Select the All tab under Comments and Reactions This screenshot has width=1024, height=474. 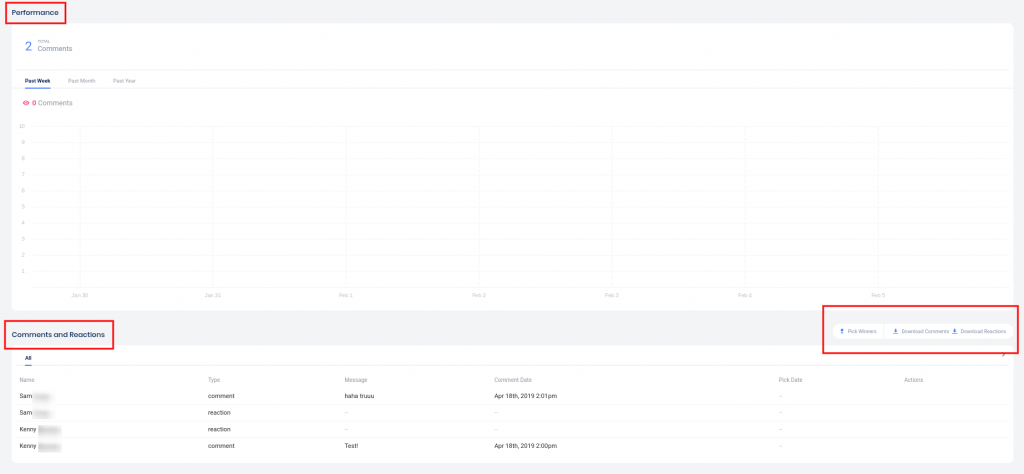(28, 357)
